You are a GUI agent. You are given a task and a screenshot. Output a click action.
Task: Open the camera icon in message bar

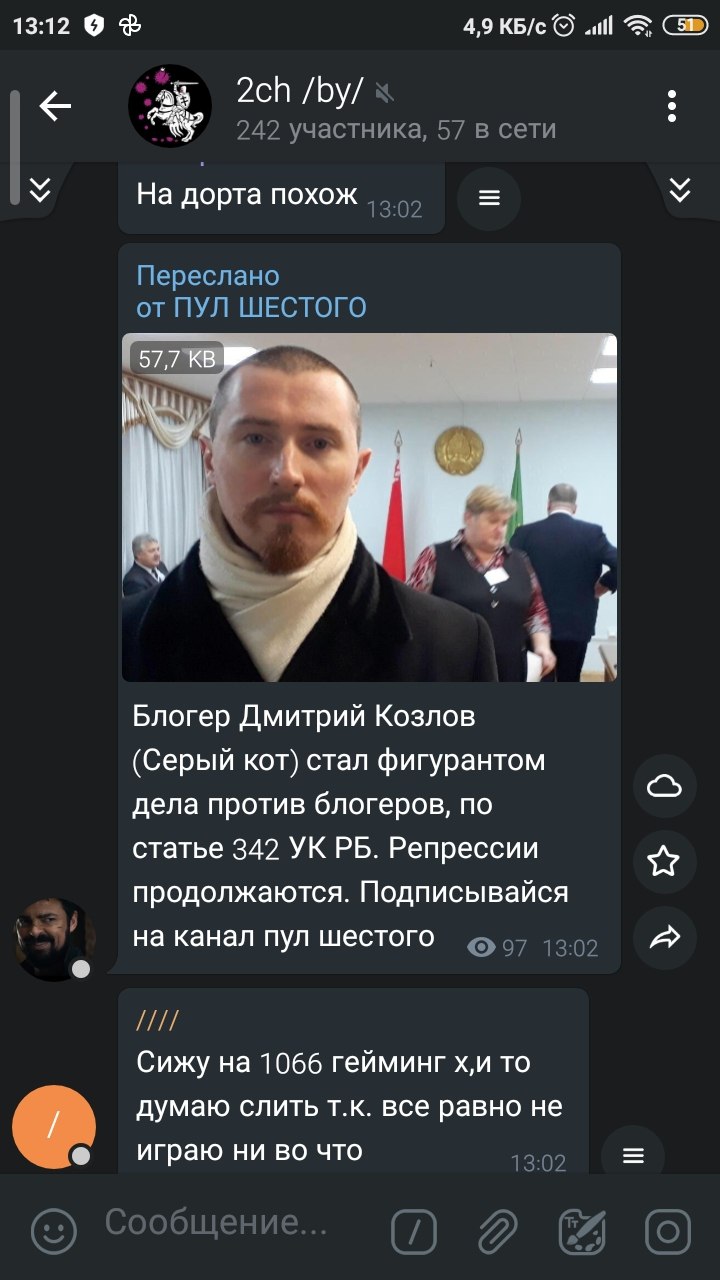pyautogui.click(x=668, y=1230)
